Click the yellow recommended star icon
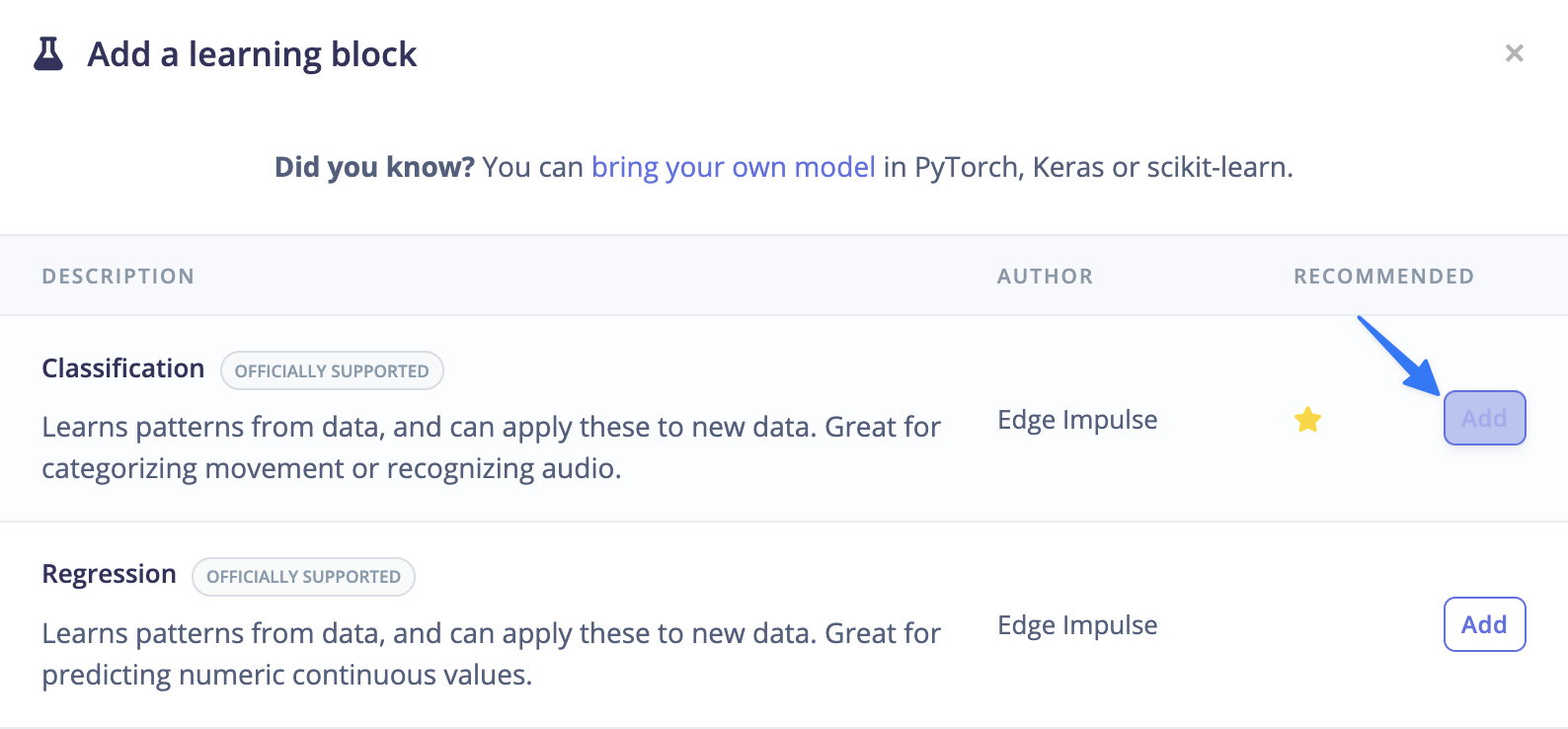 click(x=1307, y=420)
